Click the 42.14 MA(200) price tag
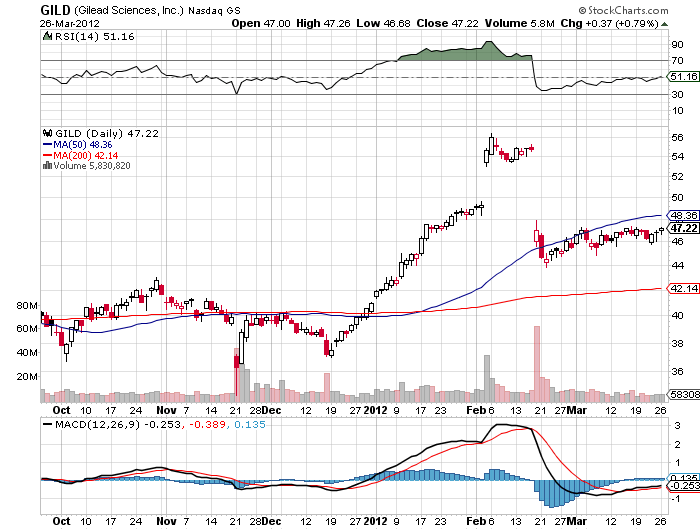The height and width of the screenshot is (530, 700). click(683, 288)
